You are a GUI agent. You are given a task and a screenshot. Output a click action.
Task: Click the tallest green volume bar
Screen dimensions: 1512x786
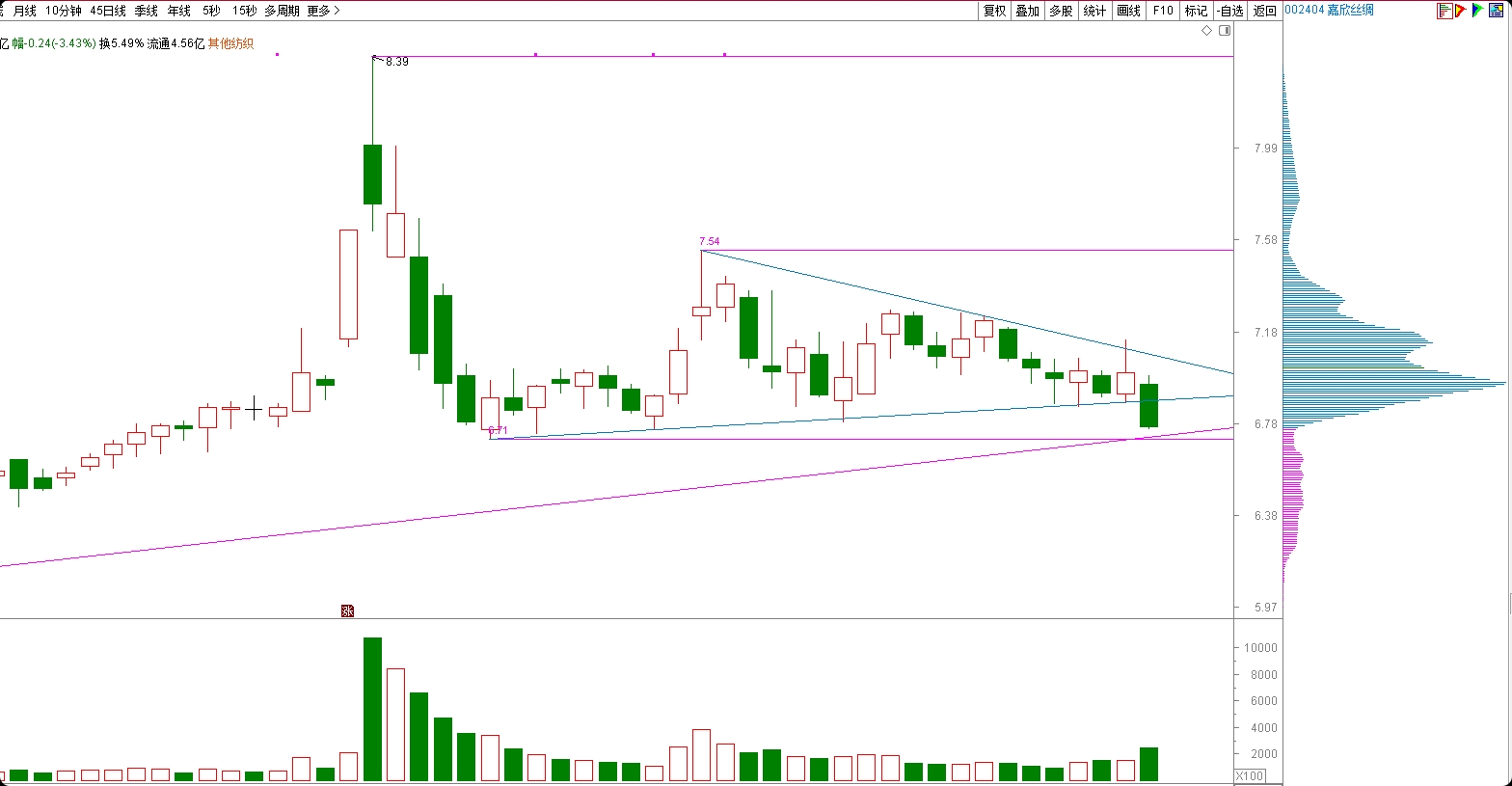372,709
